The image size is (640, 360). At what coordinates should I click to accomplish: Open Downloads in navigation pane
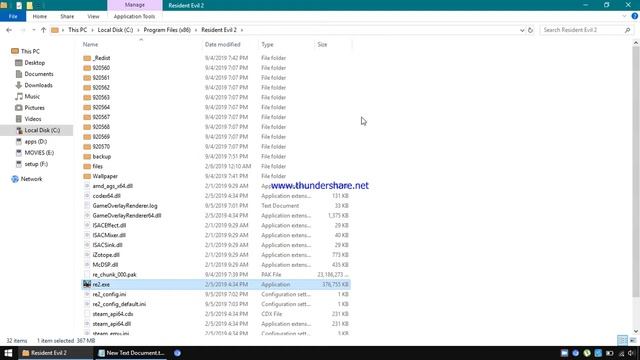(38, 85)
